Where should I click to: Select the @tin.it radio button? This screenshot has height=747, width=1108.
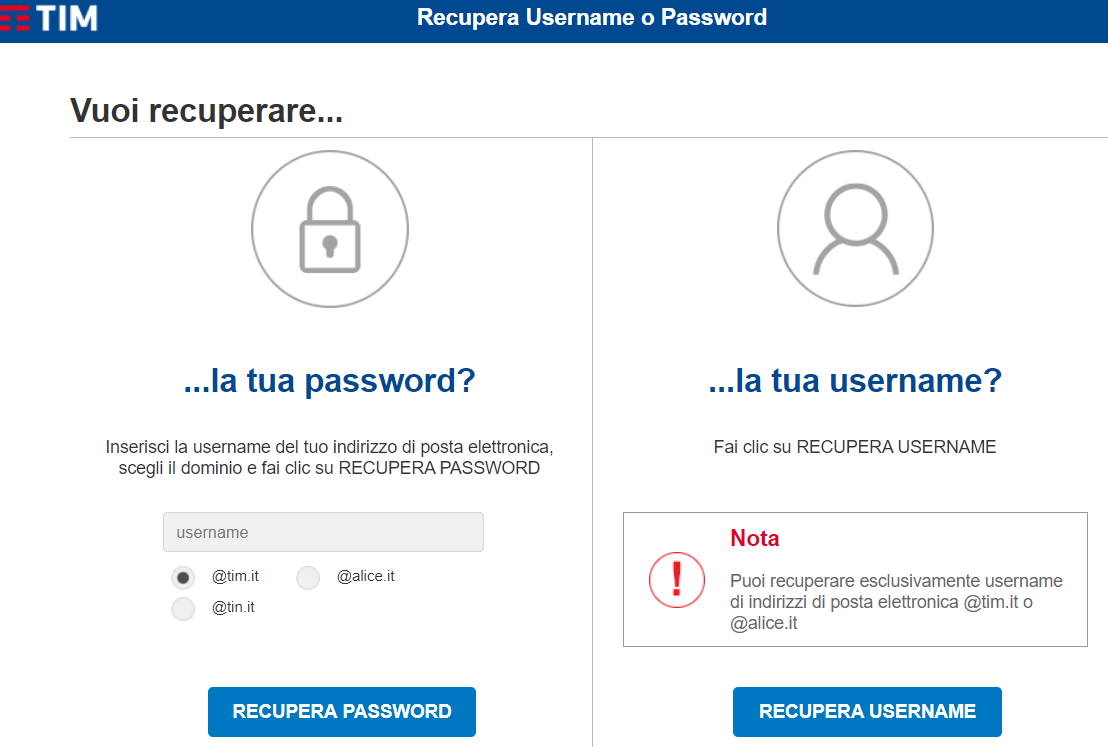[183, 609]
